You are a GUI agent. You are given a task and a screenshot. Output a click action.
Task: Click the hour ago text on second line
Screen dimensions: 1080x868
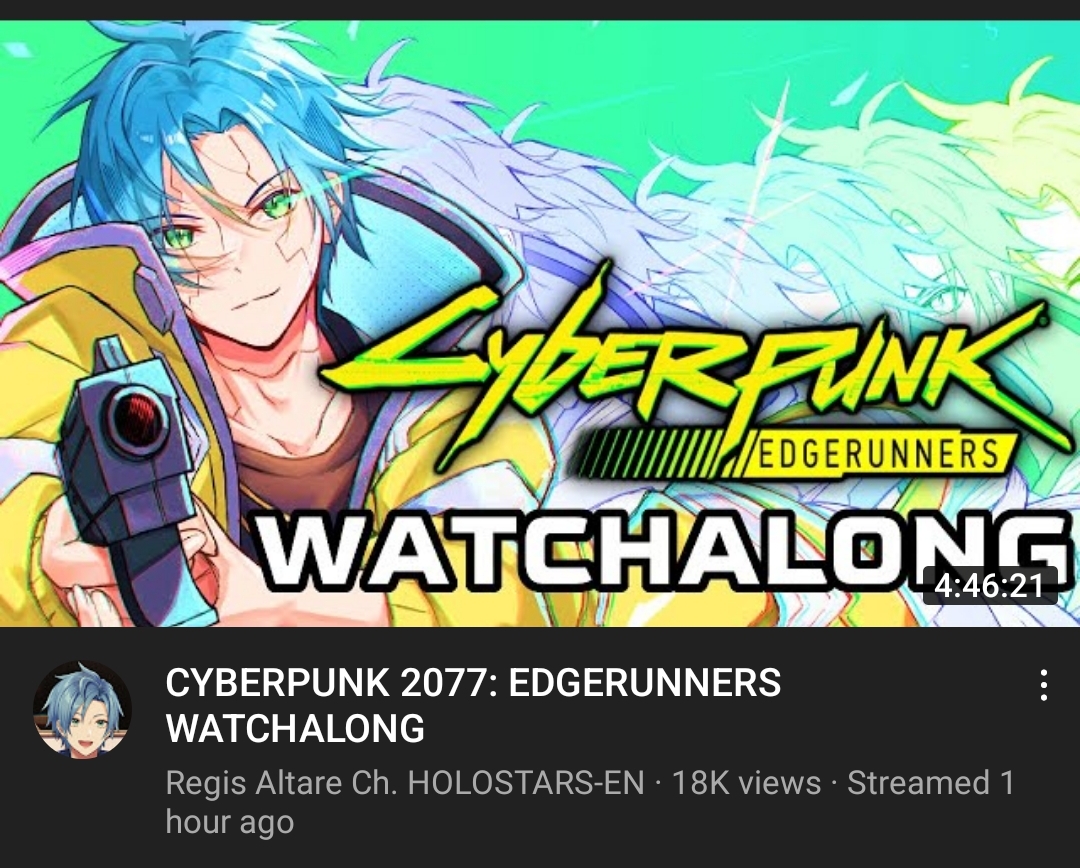click(229, 822)
